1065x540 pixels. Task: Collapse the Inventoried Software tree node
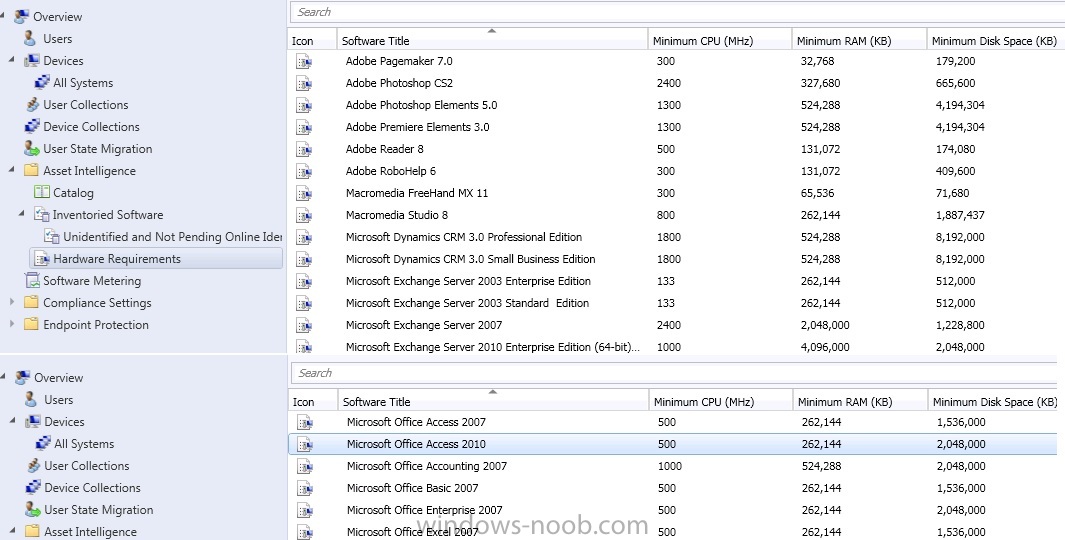23,214
